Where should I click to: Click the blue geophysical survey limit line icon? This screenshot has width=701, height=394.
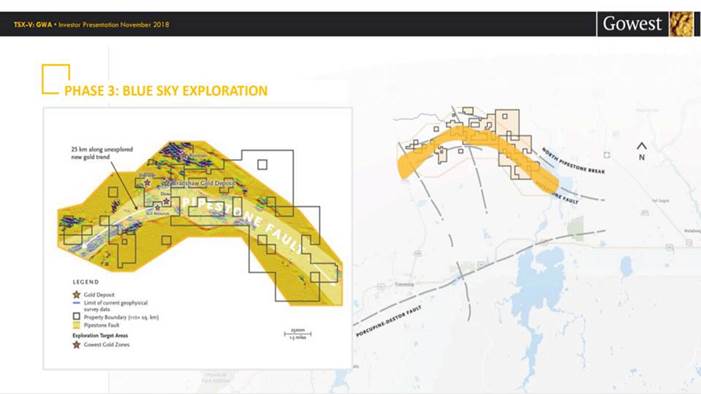[76, 303]
